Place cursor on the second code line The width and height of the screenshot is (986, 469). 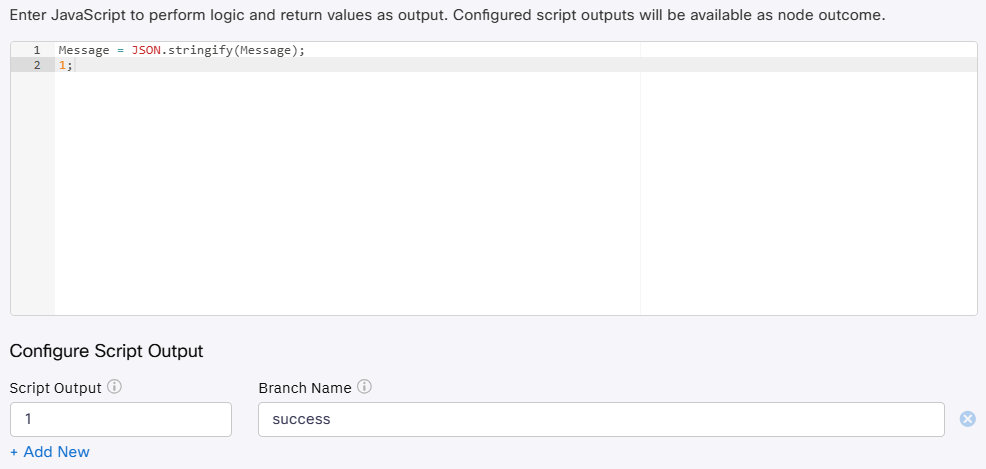(300, 65)
